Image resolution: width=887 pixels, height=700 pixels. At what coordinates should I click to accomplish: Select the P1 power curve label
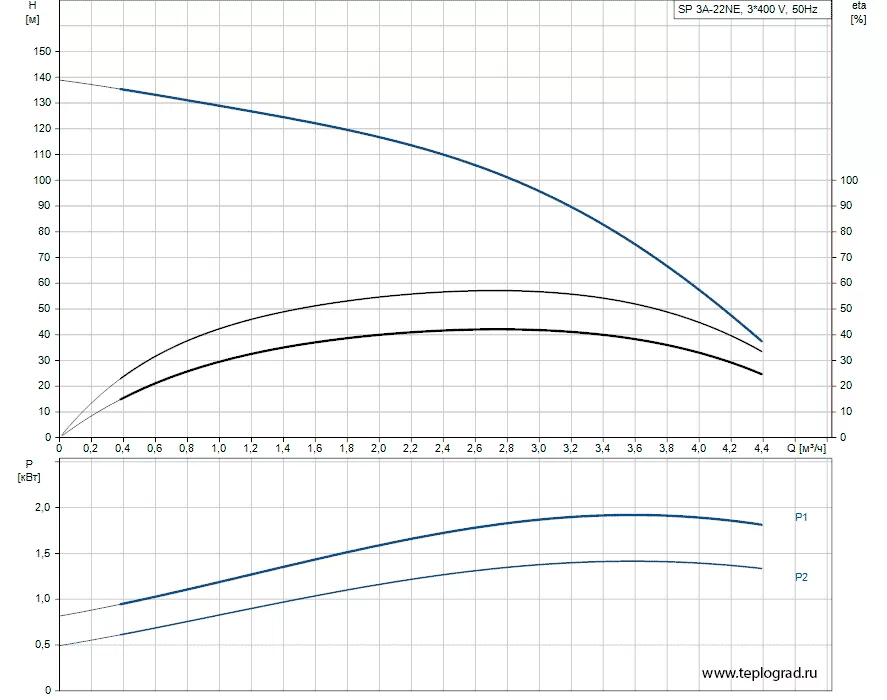pyautogui.click(x=801, y=517)
